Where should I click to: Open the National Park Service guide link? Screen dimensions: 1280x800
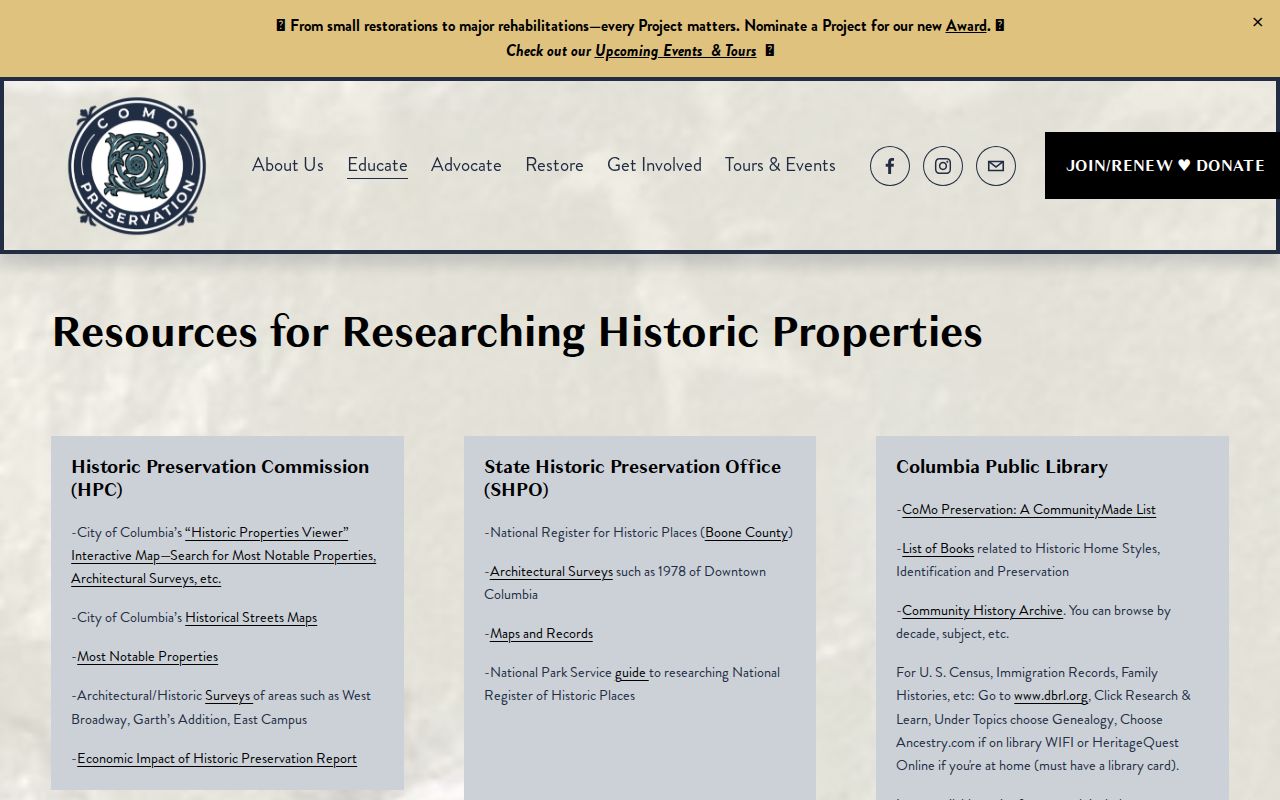coord(631,673)
